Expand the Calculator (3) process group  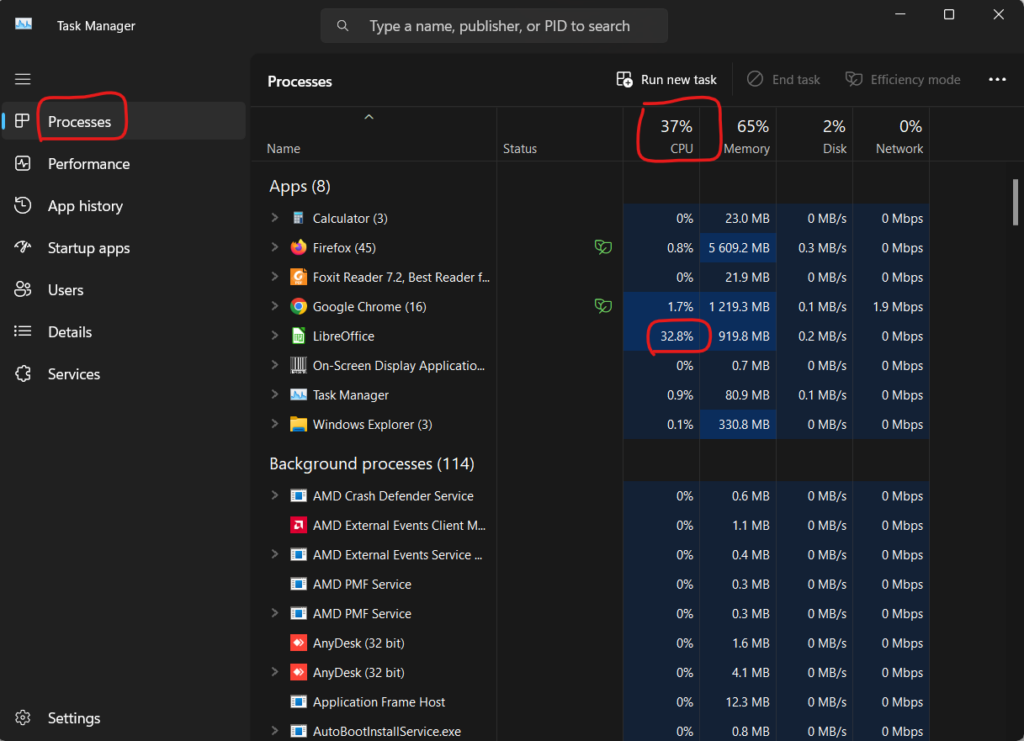pyautogui.click(x=275, y=217)
